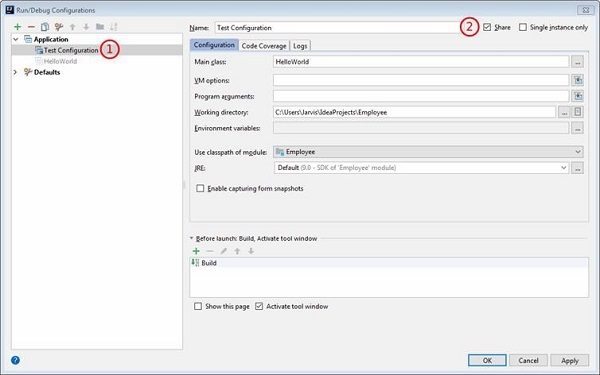
Task: Edit before launch task pencil icon
Action: pyautogui.click(x=223, y=251)
